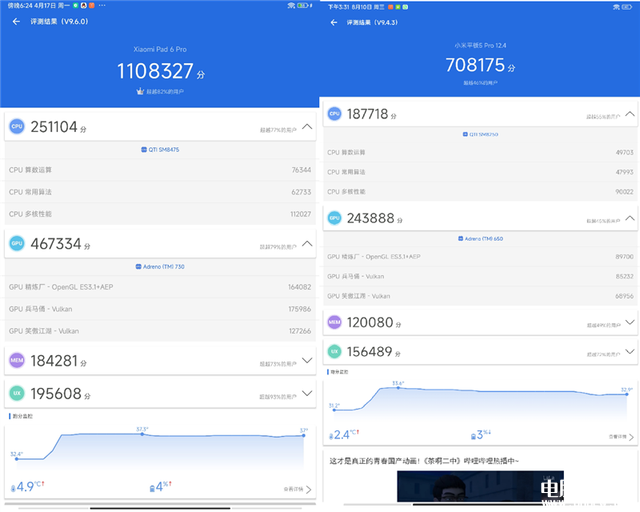Click the GPU badge icon next to 243888

tap(334, 218)
